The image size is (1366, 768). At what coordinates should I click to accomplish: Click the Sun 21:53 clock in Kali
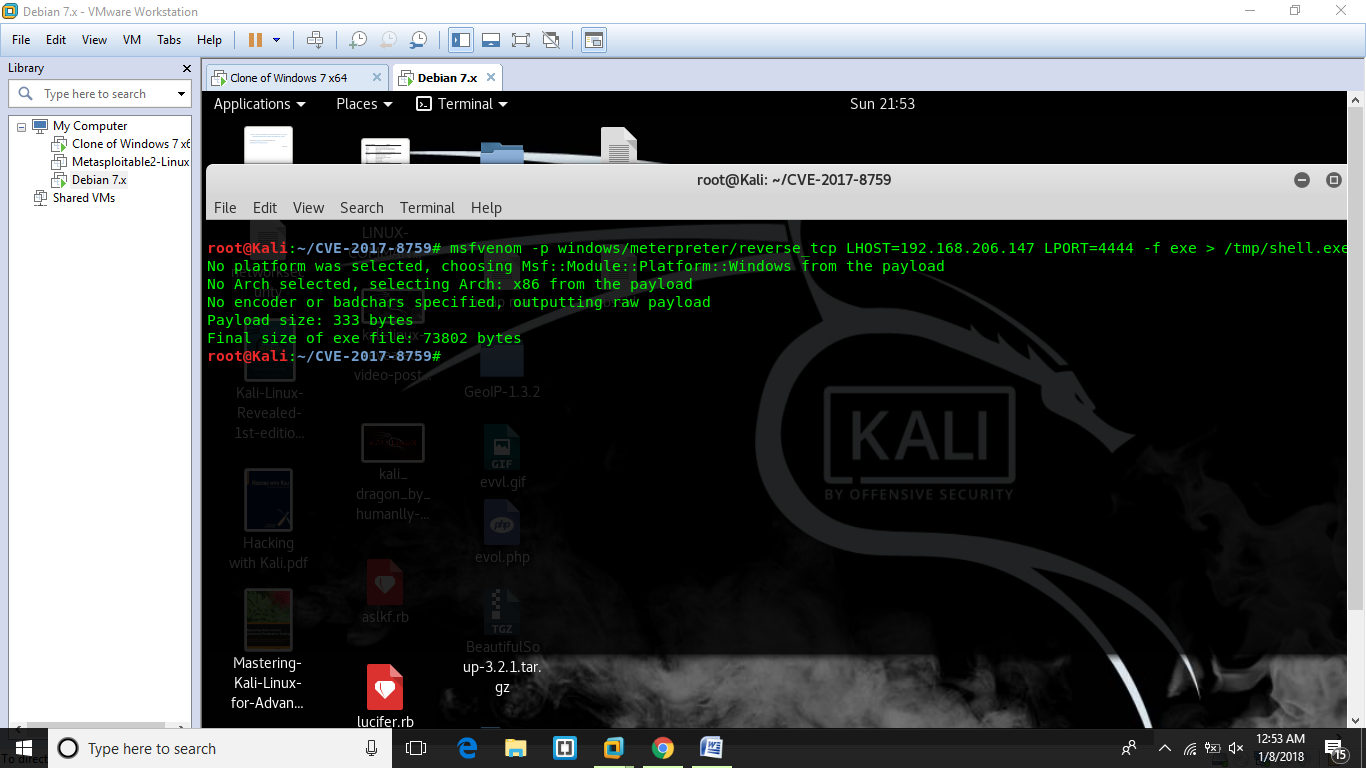[882, 104]
